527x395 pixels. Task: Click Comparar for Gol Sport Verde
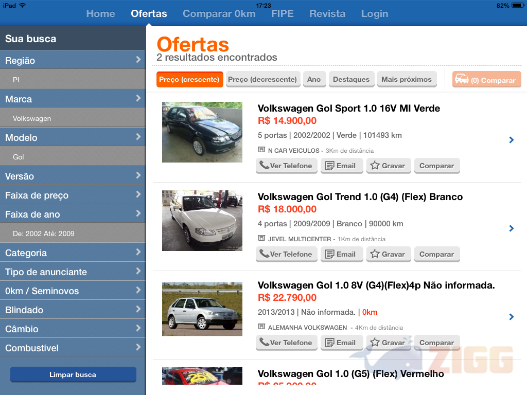[437, 166]
